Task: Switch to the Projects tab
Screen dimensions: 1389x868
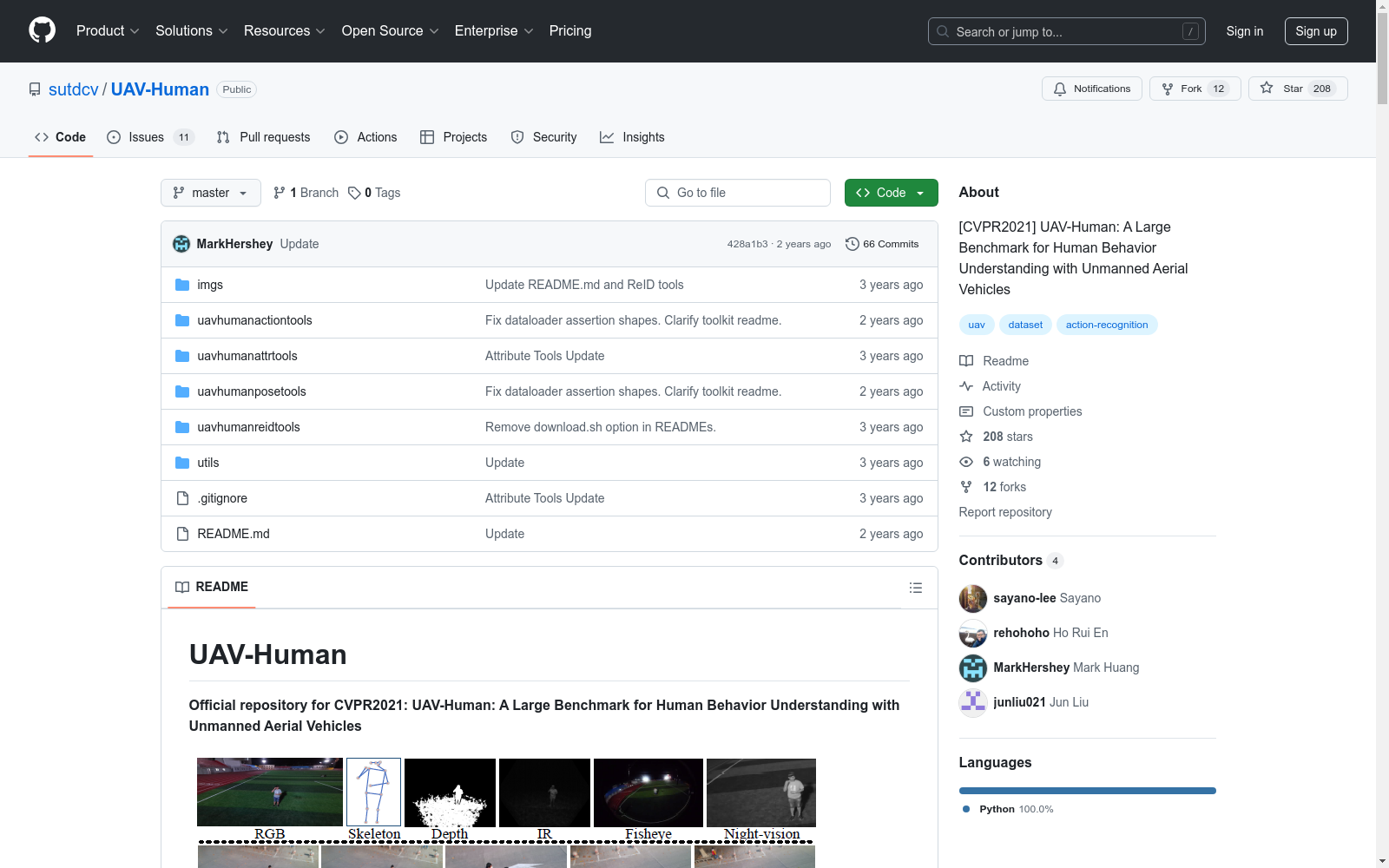Action: 453,137
